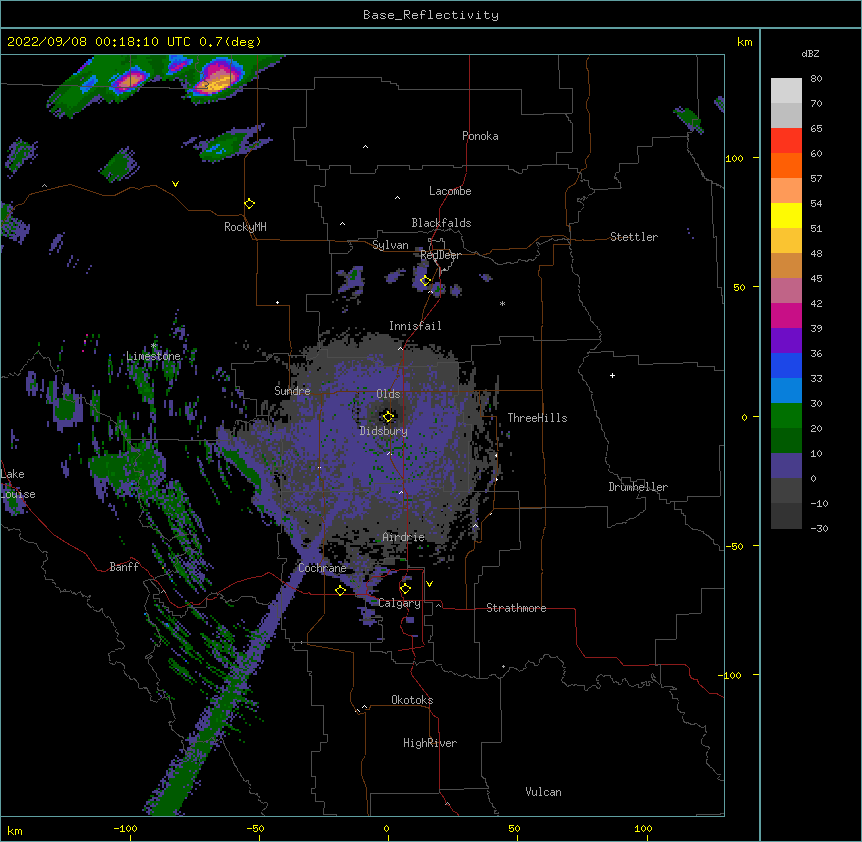Click the Ponoka label
The width and height of the screenshot is (862, 842).
pyautogui.click(x=480, y=136)
